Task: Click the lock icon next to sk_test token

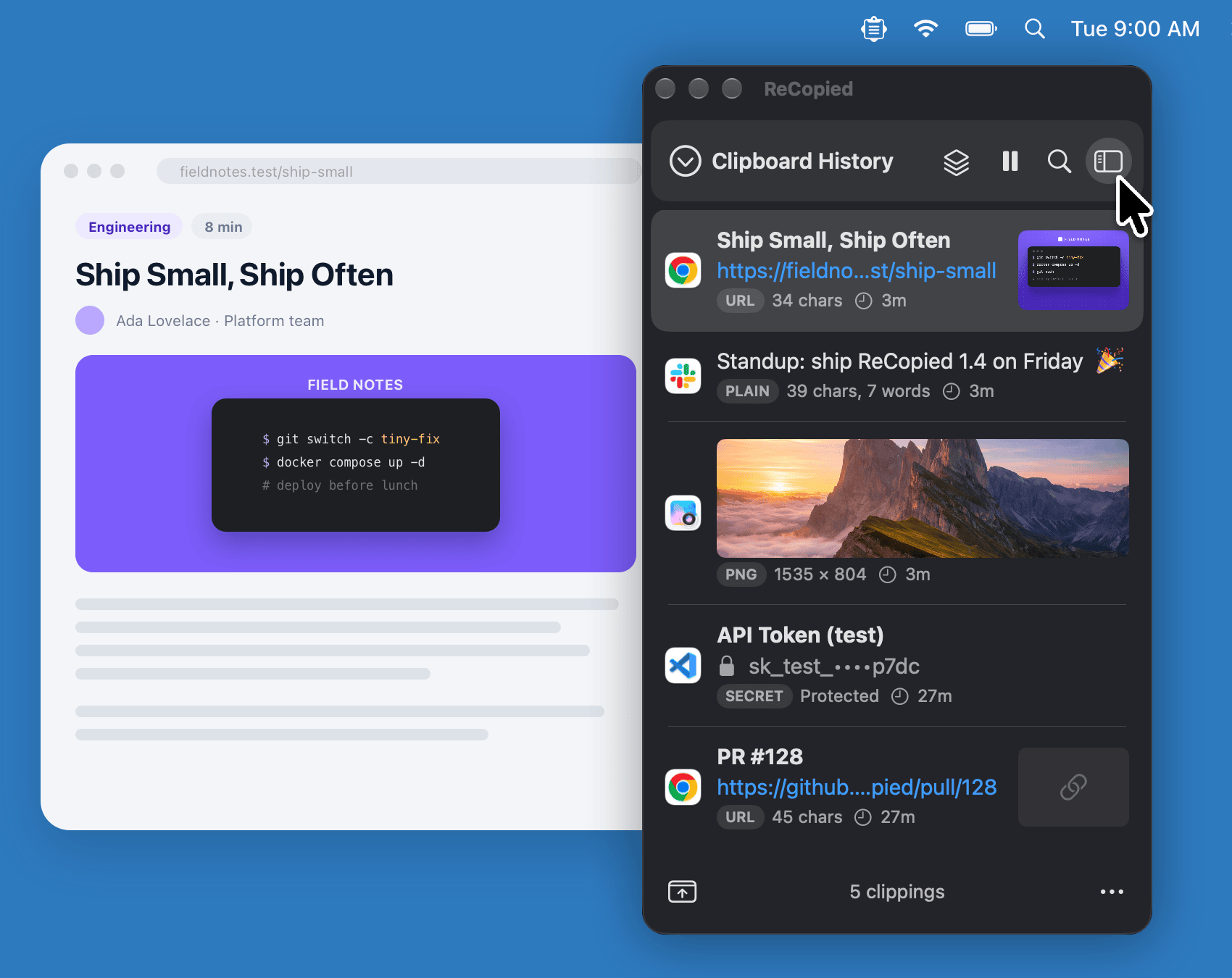Action: (727, 666)
